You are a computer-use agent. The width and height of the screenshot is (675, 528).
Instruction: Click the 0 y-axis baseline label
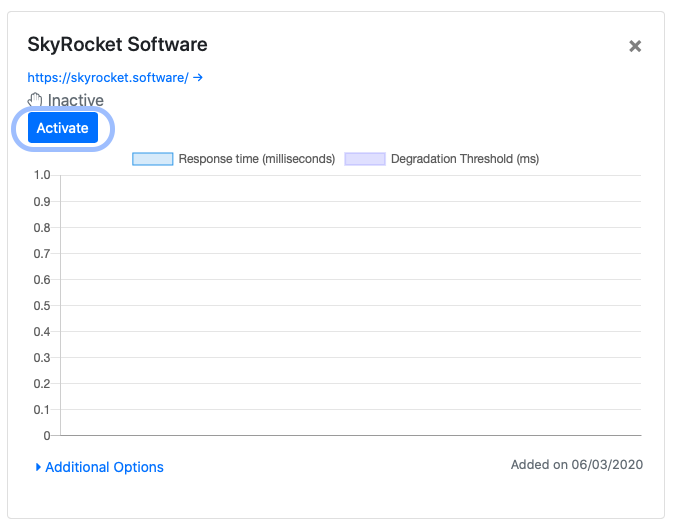(x=46, y=436)
